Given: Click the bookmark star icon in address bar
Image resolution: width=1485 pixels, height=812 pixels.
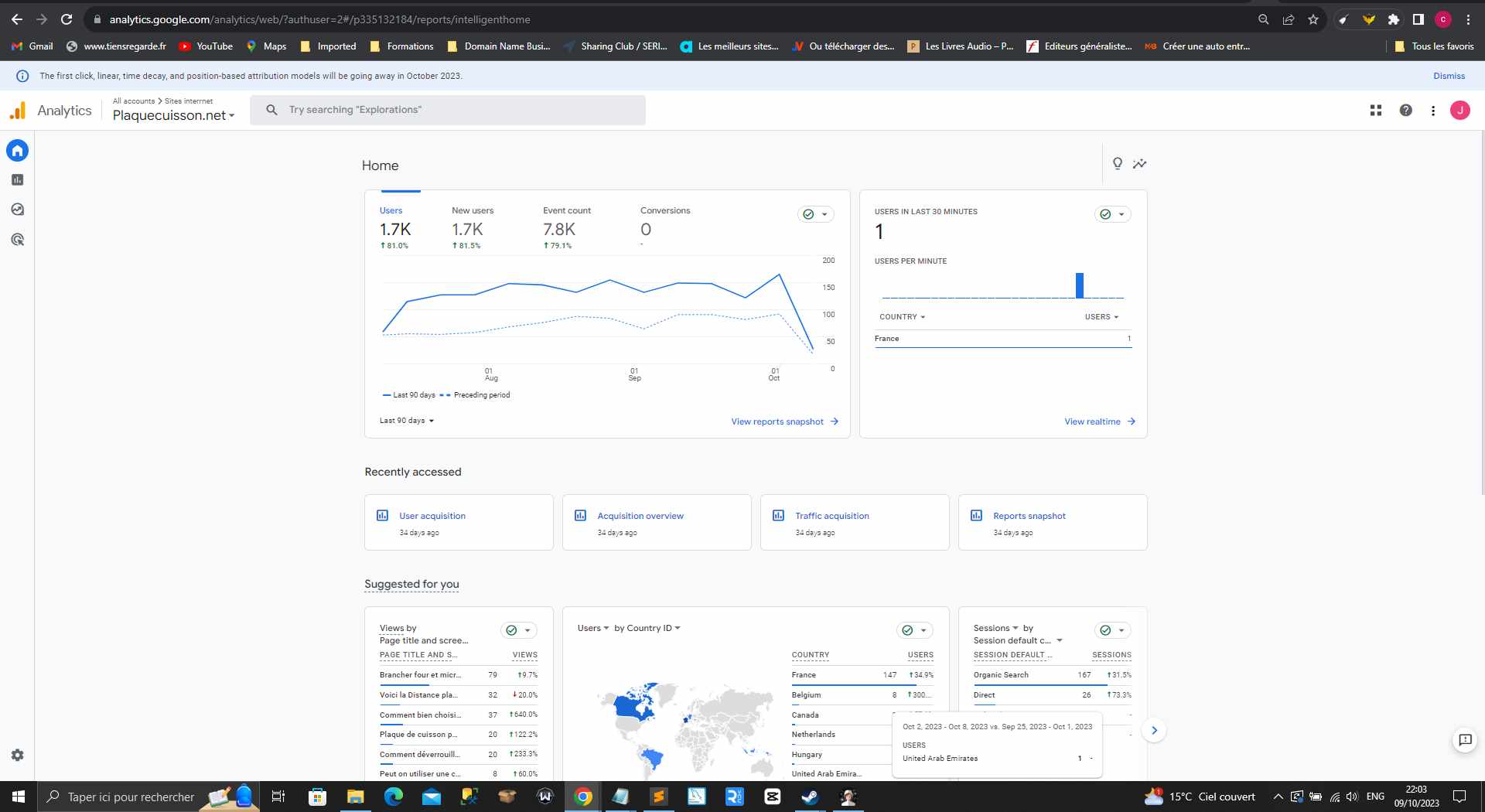Looking at the screenshot, I should 1313,19.
